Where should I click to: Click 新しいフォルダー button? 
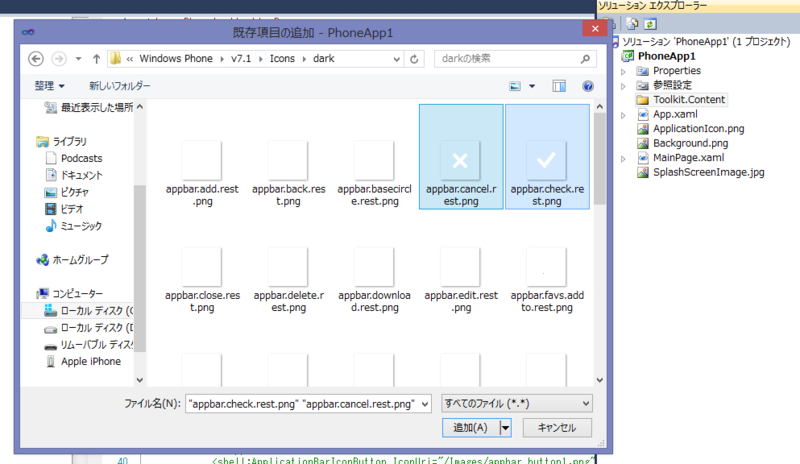pos(119,86)
